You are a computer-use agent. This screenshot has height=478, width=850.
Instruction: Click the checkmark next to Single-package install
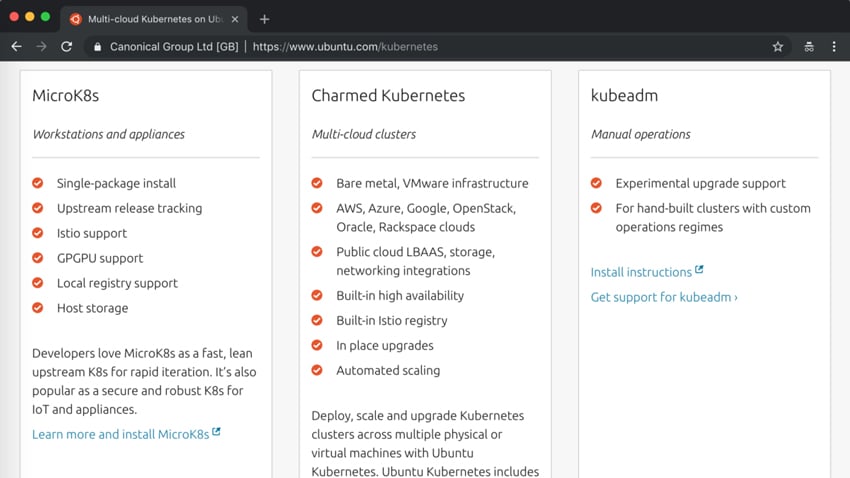(x=37, y=183)
